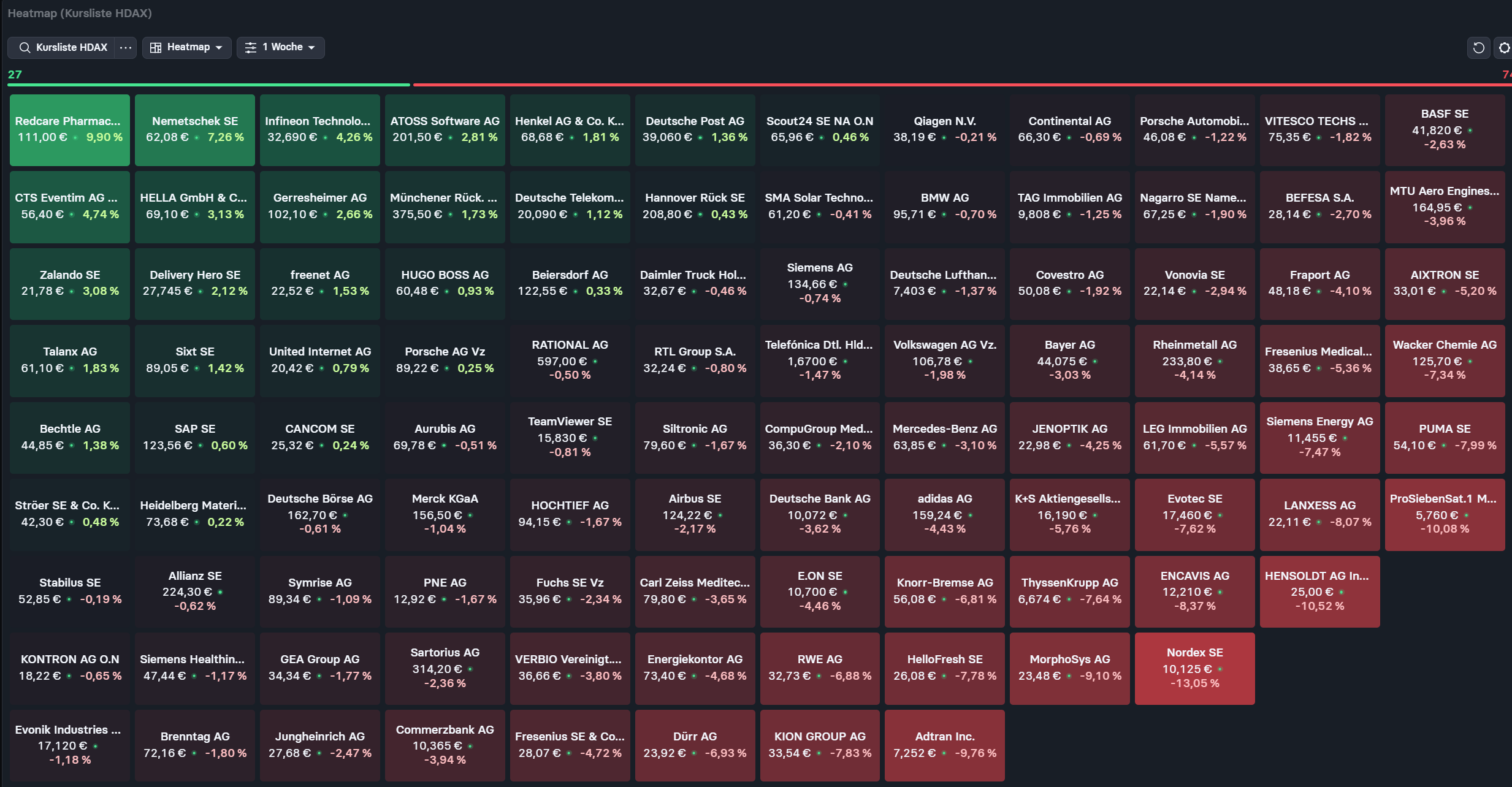
Task: Click the Airbus SE tile
Action: click(x=695, y=515)
